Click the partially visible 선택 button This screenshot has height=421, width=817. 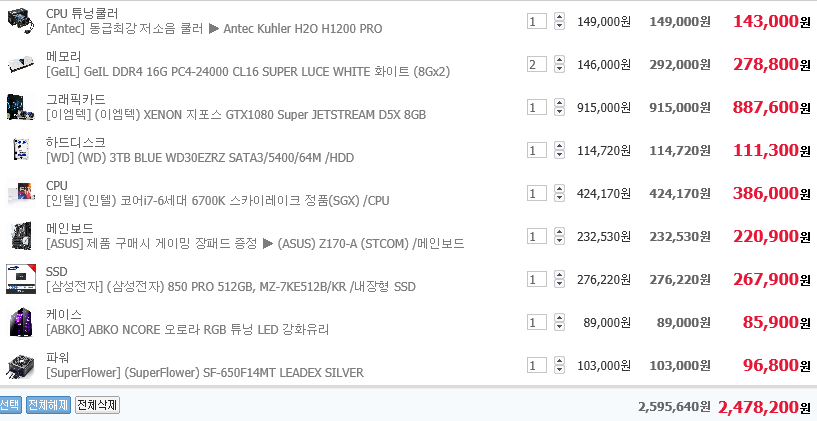9,405
